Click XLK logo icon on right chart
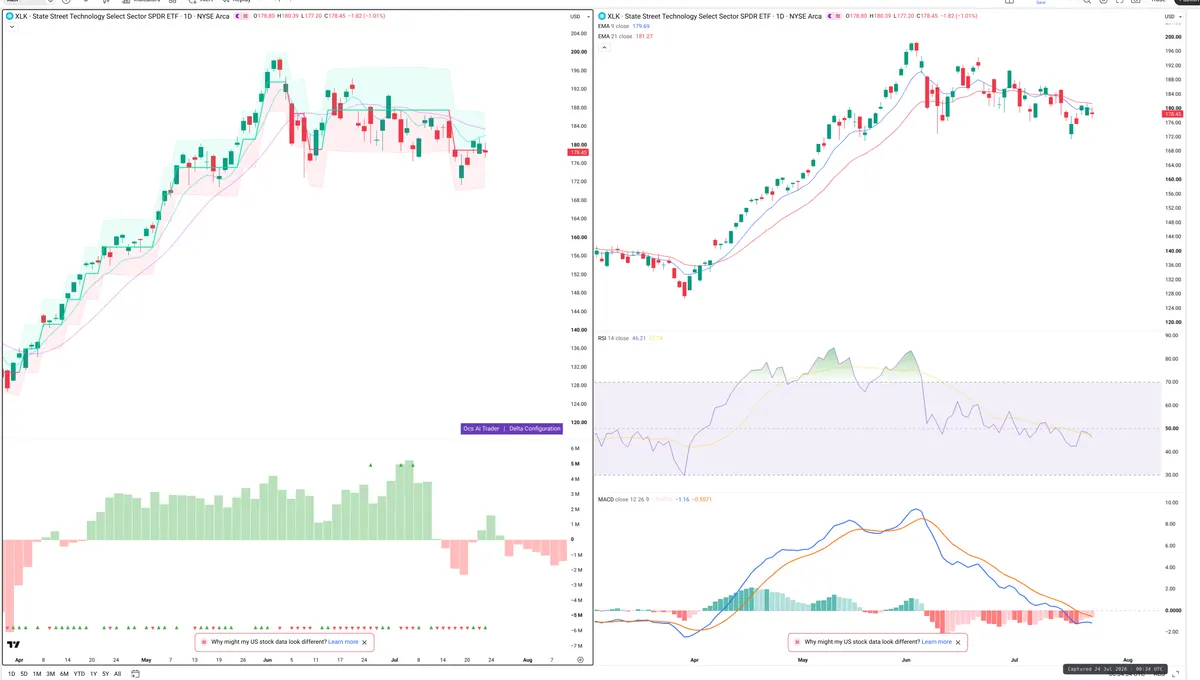The image size is (1200, 680). [x=601, y=16]
